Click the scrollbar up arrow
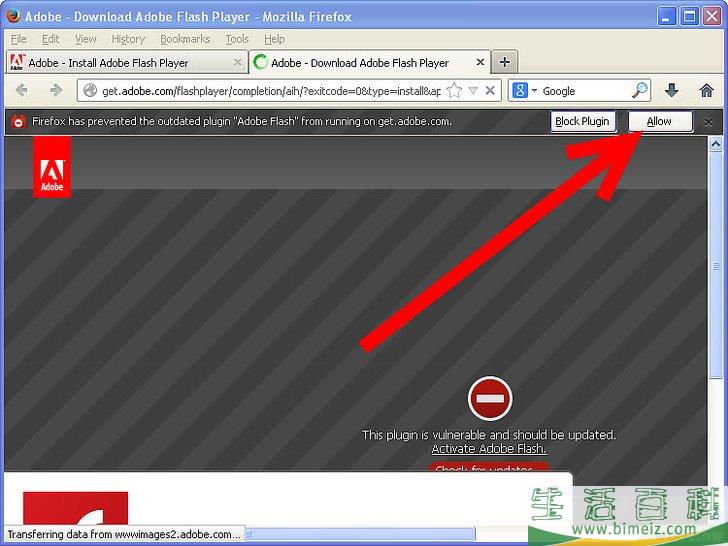 pos(715,144)
